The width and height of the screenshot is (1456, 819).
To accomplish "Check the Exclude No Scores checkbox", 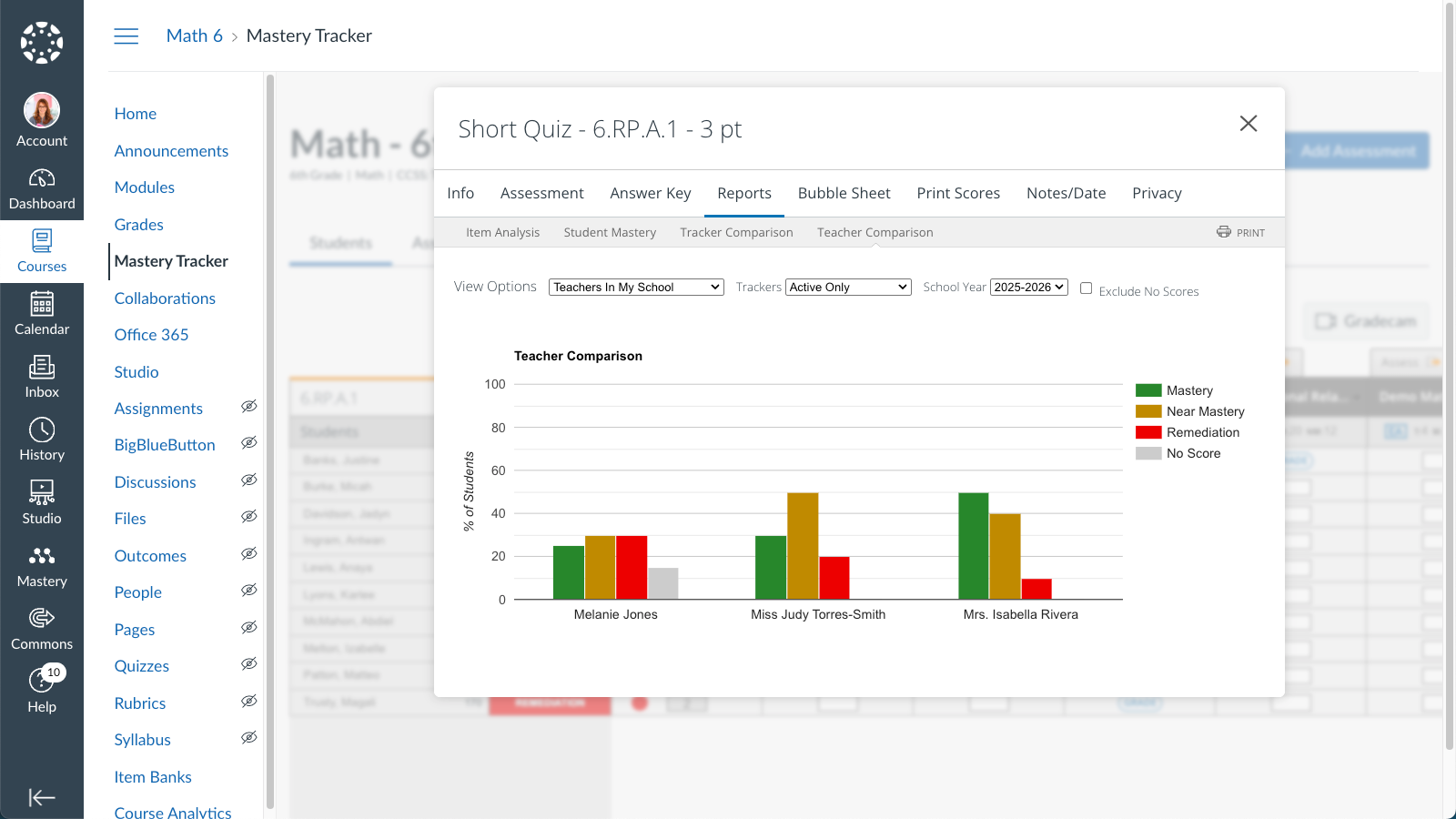I will (1086, 288).
